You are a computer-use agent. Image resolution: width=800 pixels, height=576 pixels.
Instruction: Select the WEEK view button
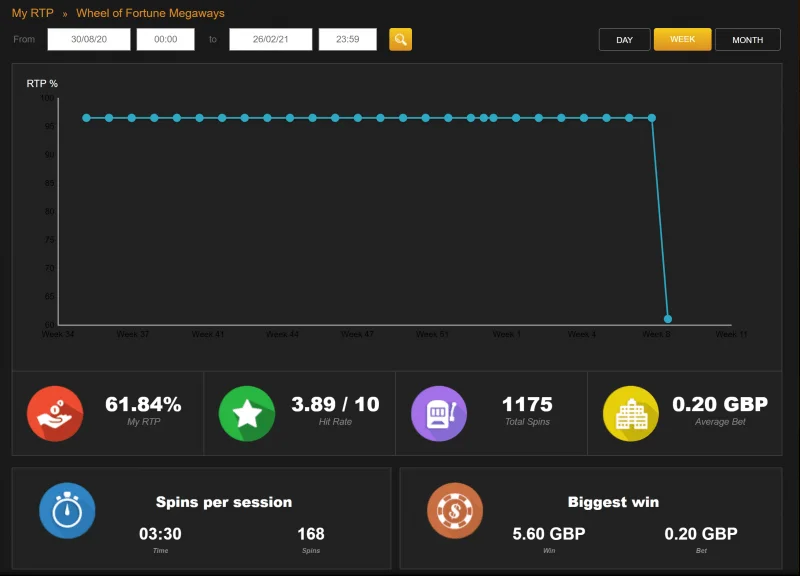click(683, 39)
